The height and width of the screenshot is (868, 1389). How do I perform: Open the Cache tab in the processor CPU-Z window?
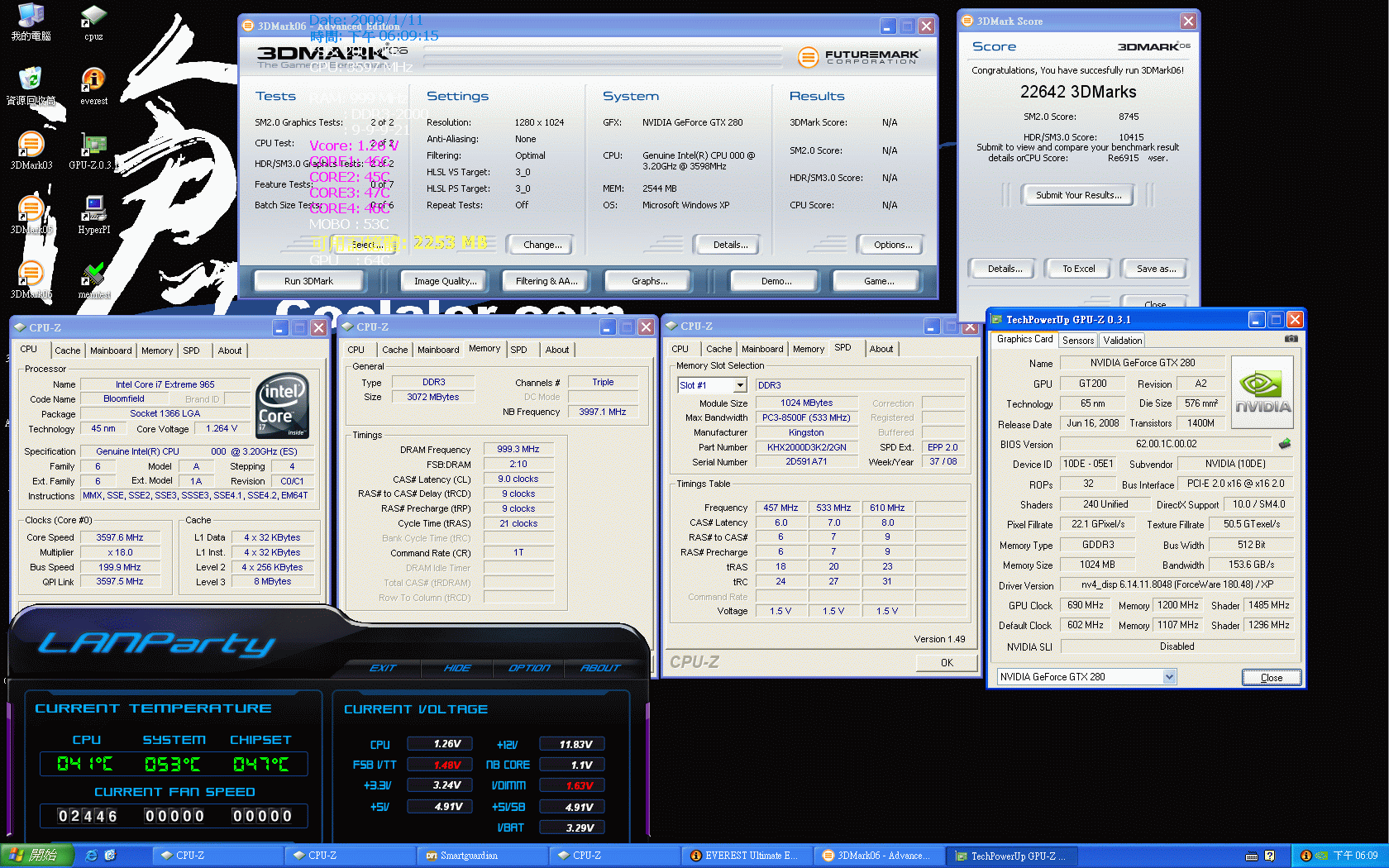click(68, 351)
